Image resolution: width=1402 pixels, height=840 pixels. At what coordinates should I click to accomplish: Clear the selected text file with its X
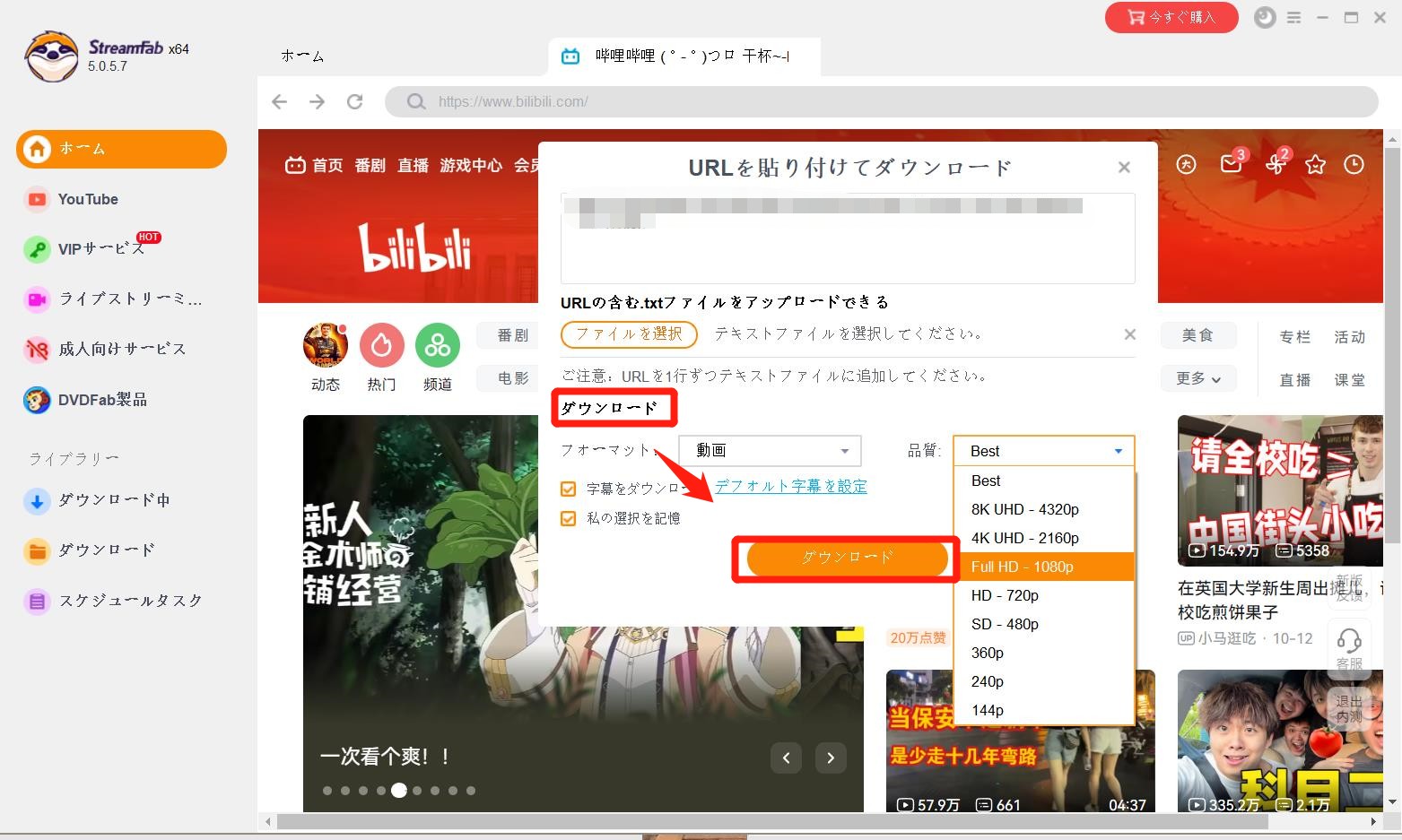1130,334
